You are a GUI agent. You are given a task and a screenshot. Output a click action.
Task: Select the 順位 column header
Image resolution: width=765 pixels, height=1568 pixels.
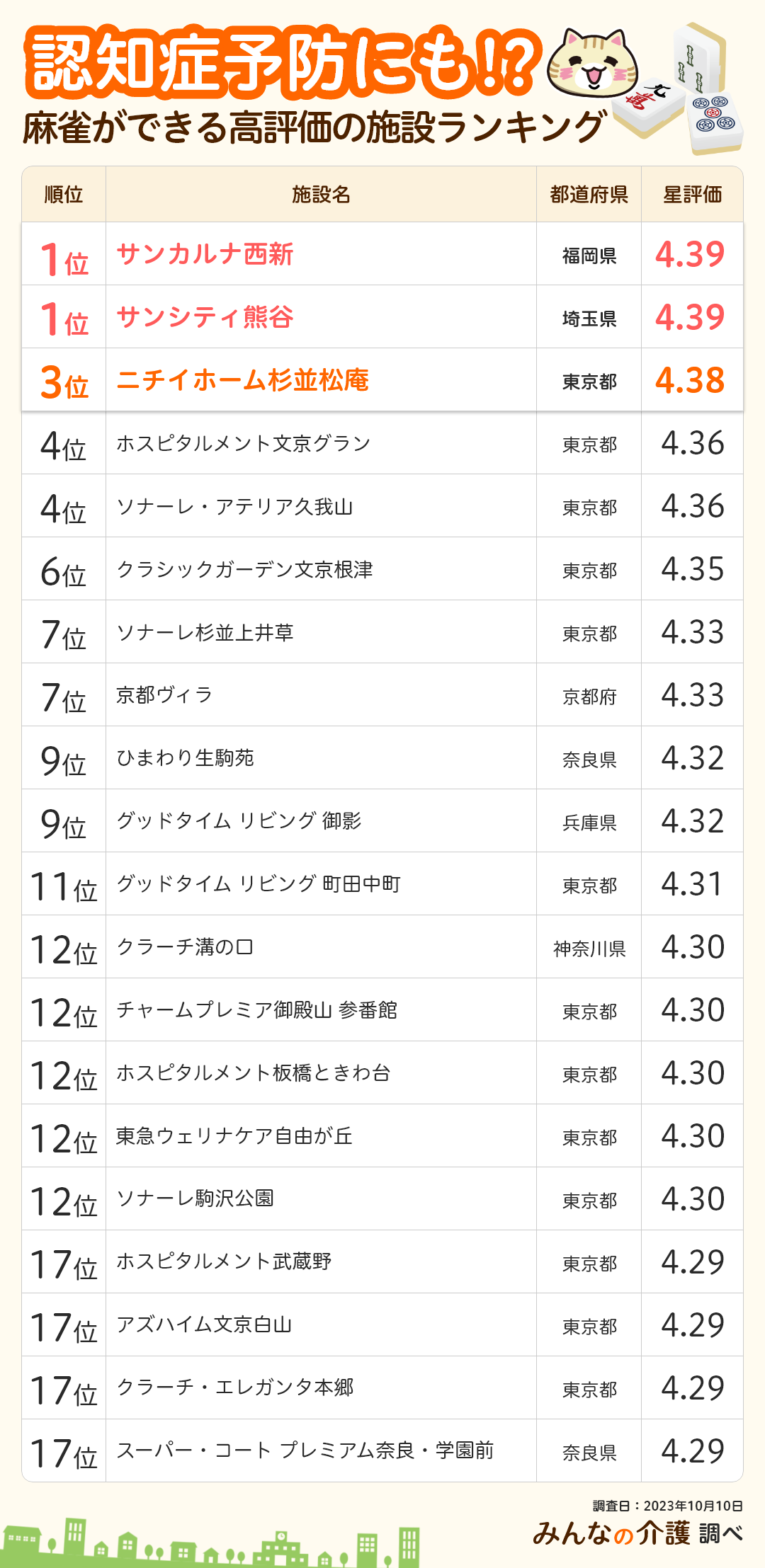[x=64, y=195]
